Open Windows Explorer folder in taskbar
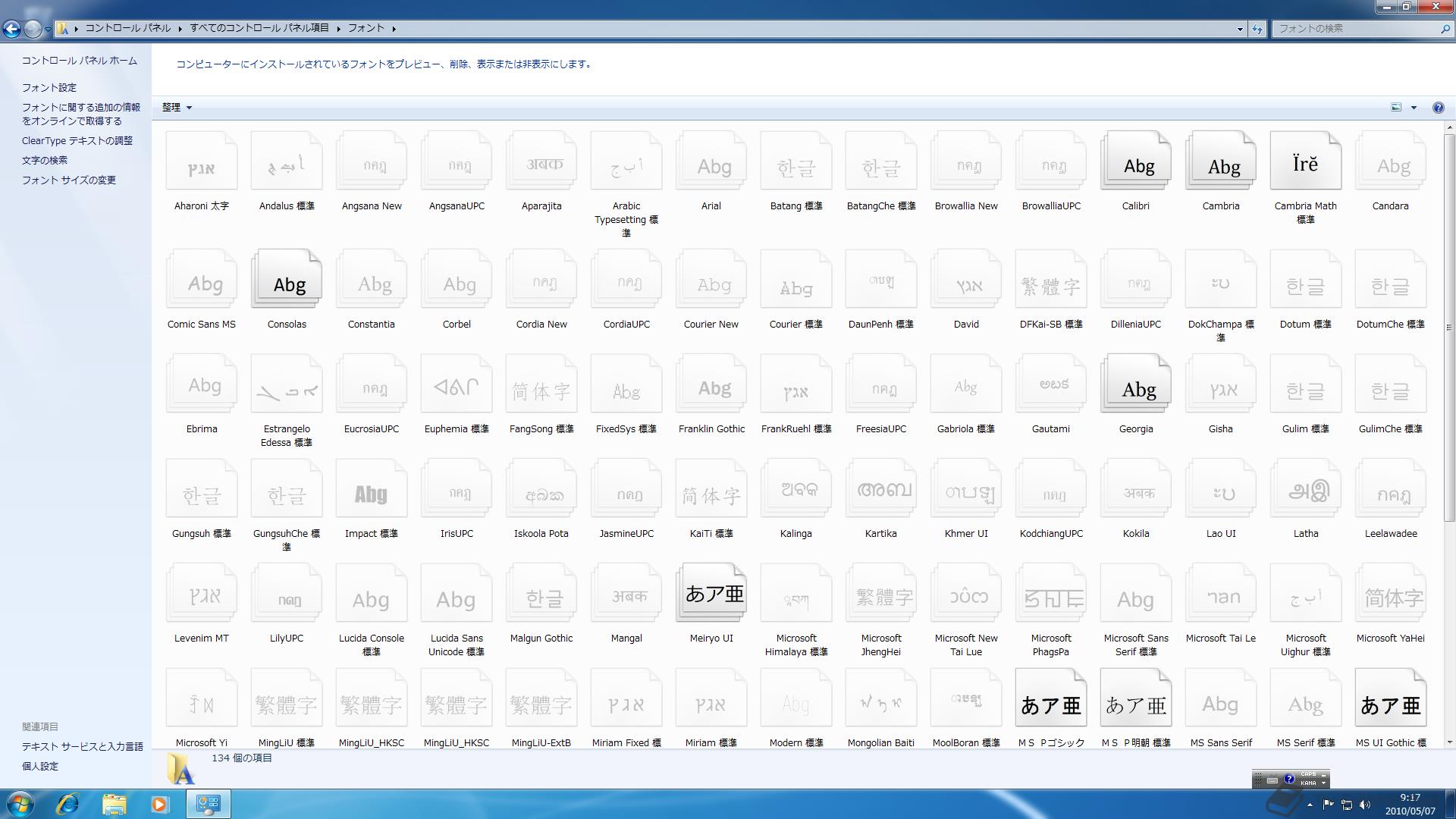The height and width of the screenshot is (819, 1456). tap(114, 804)
